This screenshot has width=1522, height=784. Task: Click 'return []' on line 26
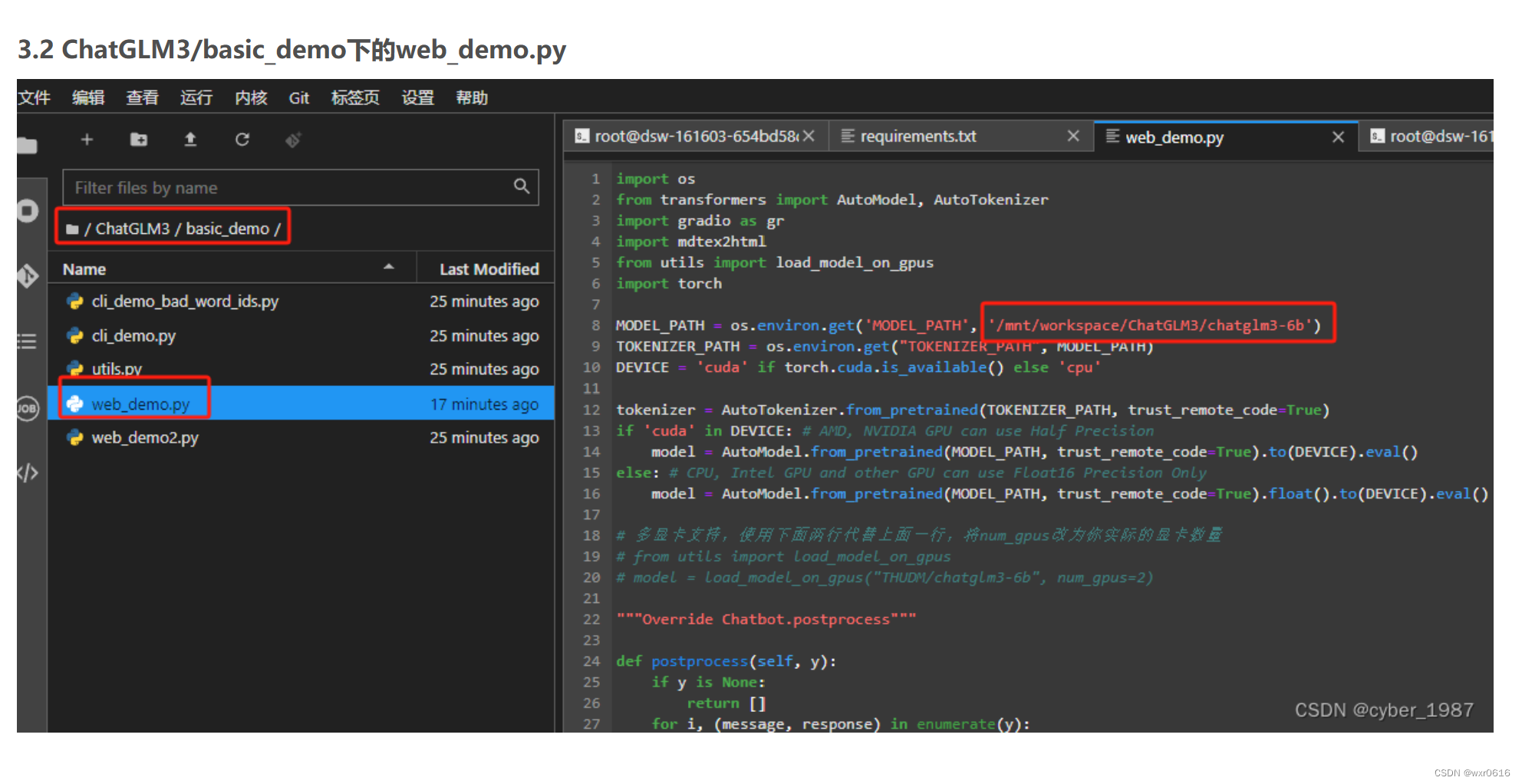coord(726,703)
